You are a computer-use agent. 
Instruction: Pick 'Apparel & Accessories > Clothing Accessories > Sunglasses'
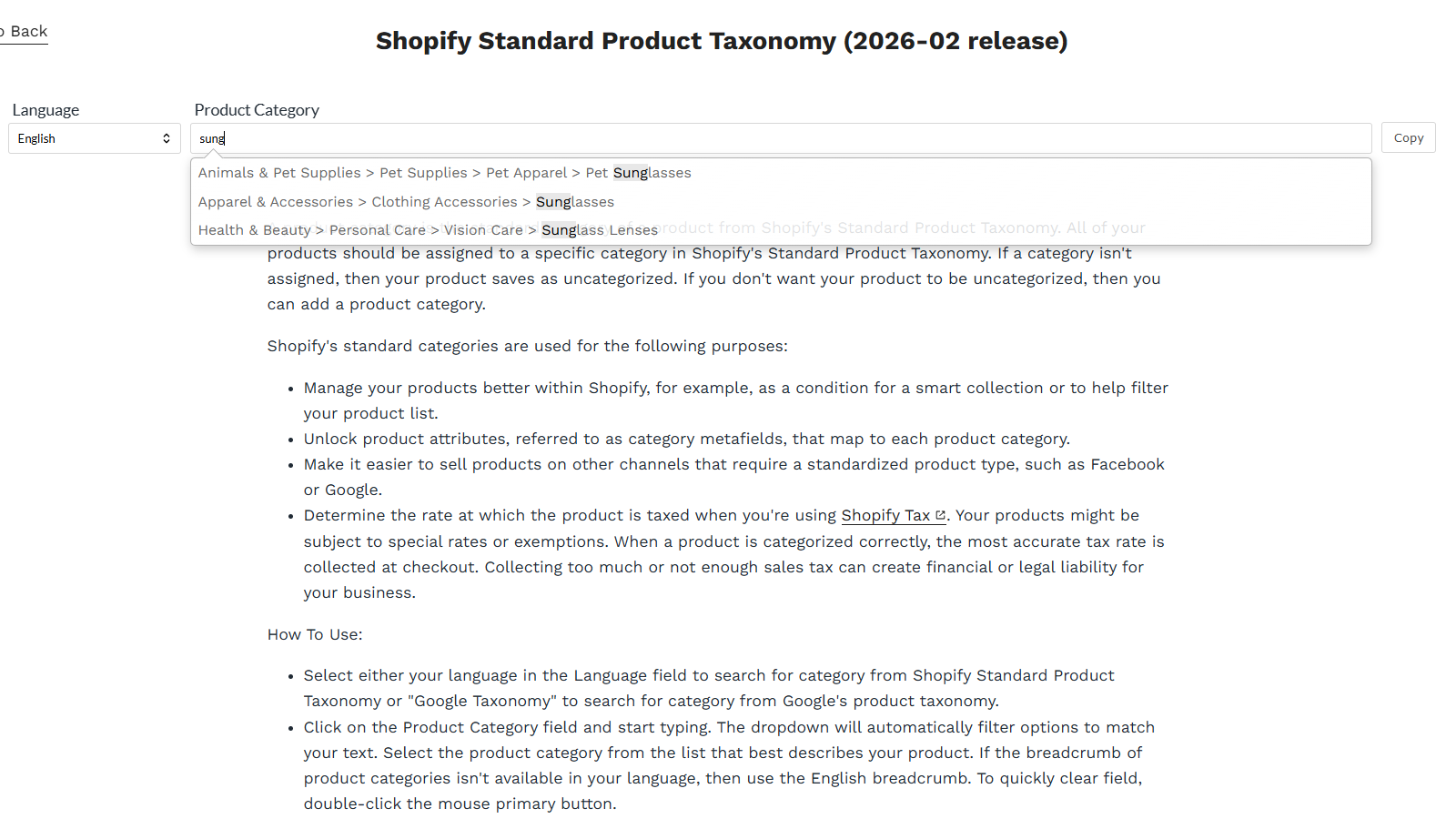406,201
